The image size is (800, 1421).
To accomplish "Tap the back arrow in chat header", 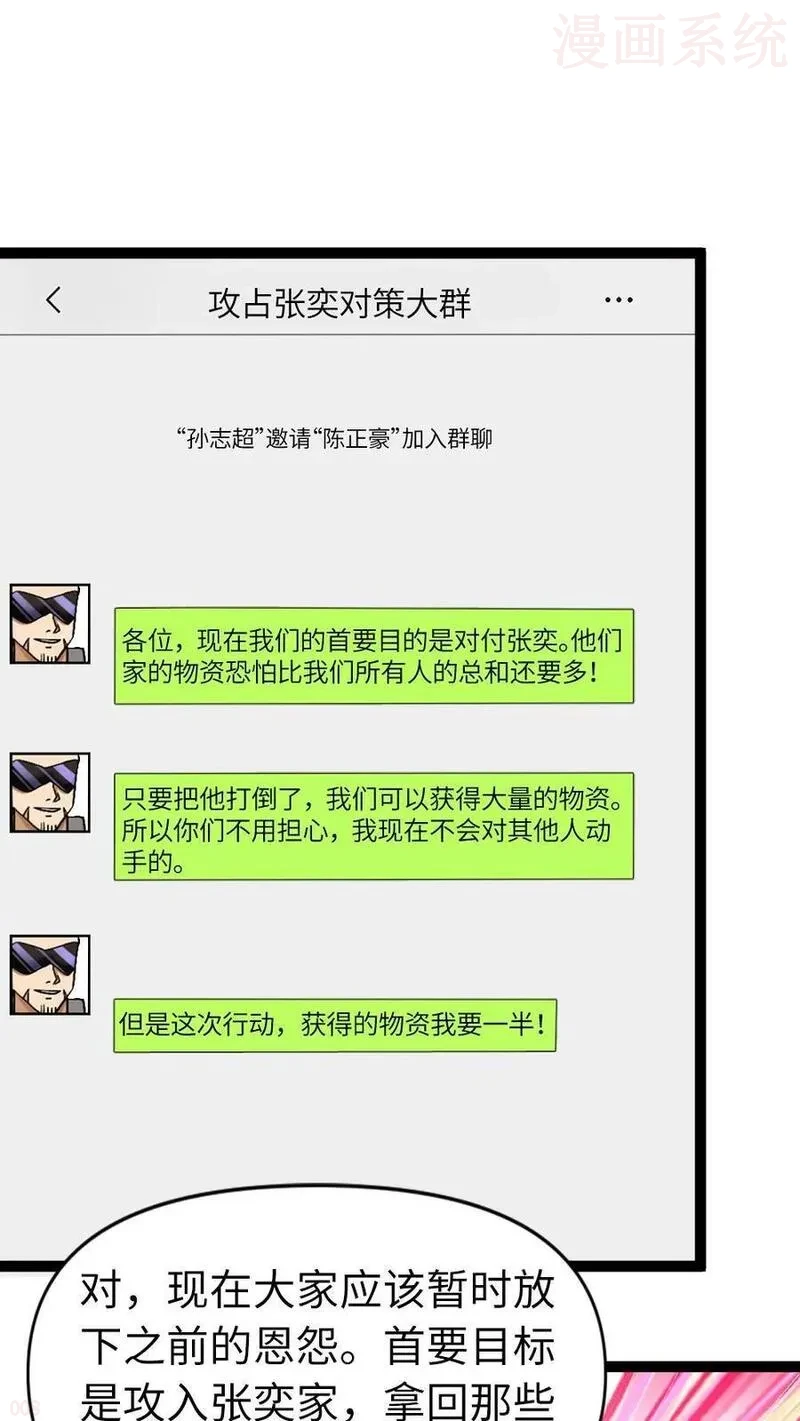I will click(x=54, y=300).
